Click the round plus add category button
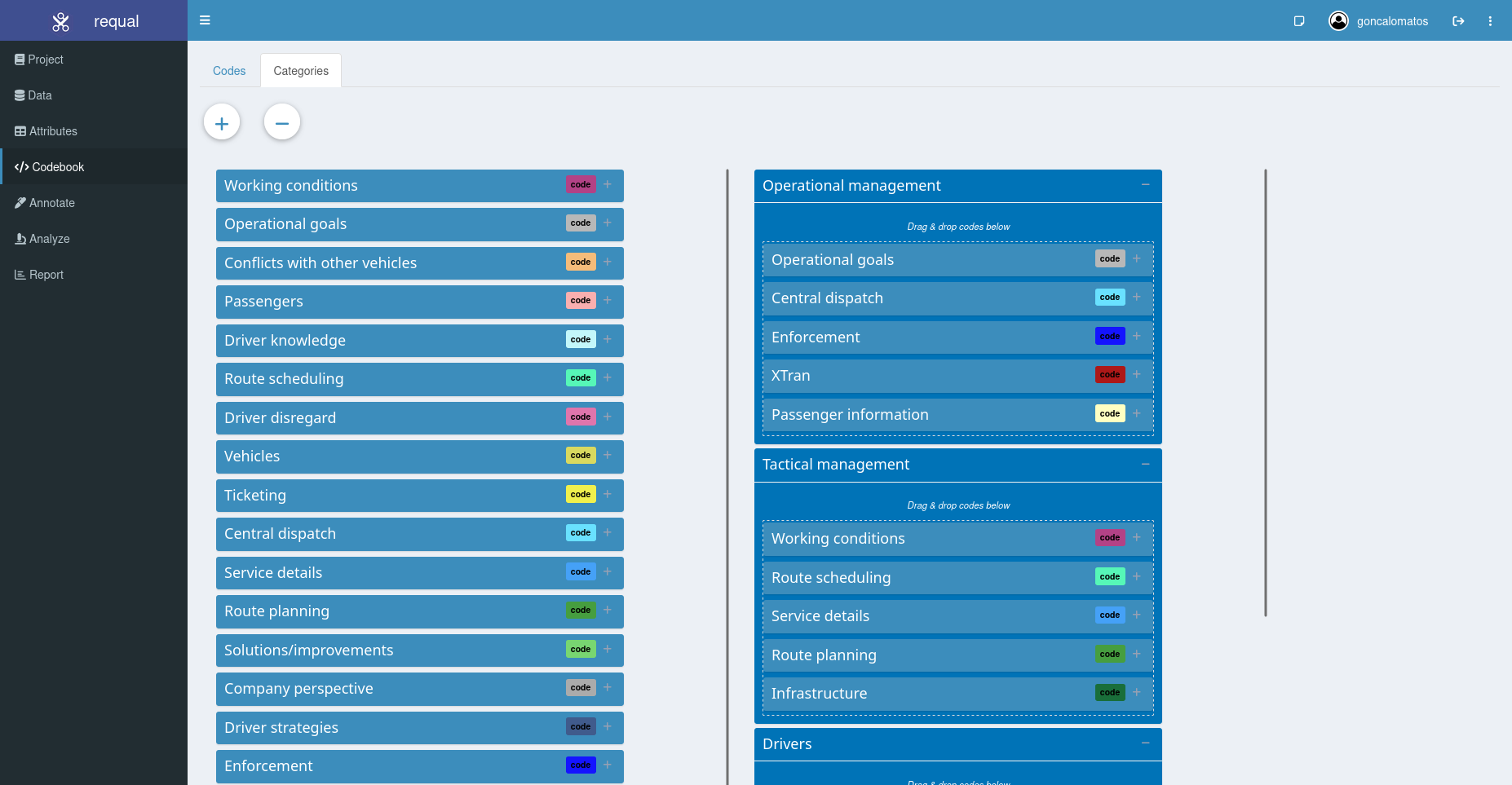 [222, 122]
